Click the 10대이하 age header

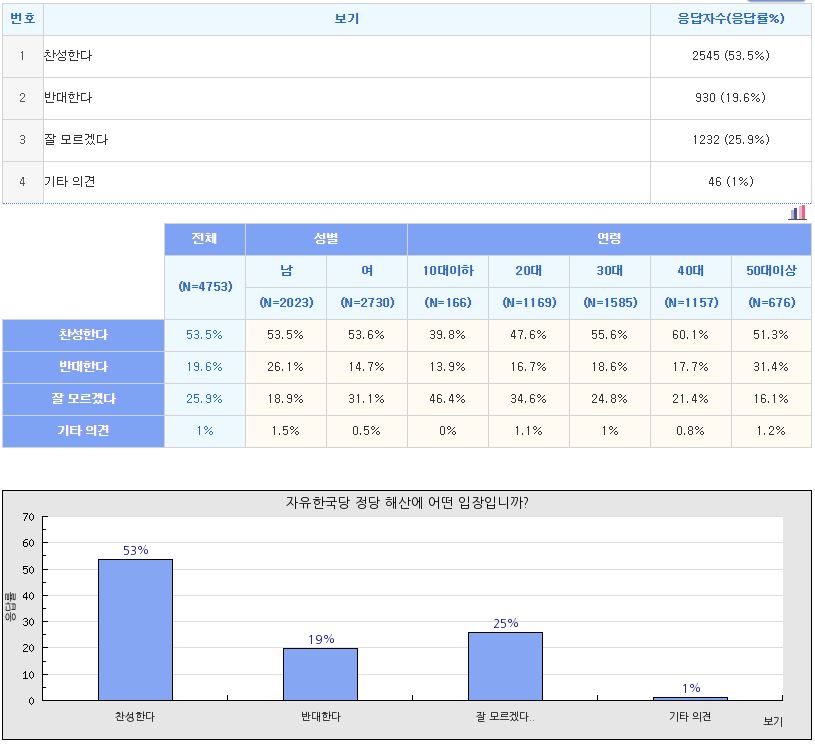click(x=448, y=271)
